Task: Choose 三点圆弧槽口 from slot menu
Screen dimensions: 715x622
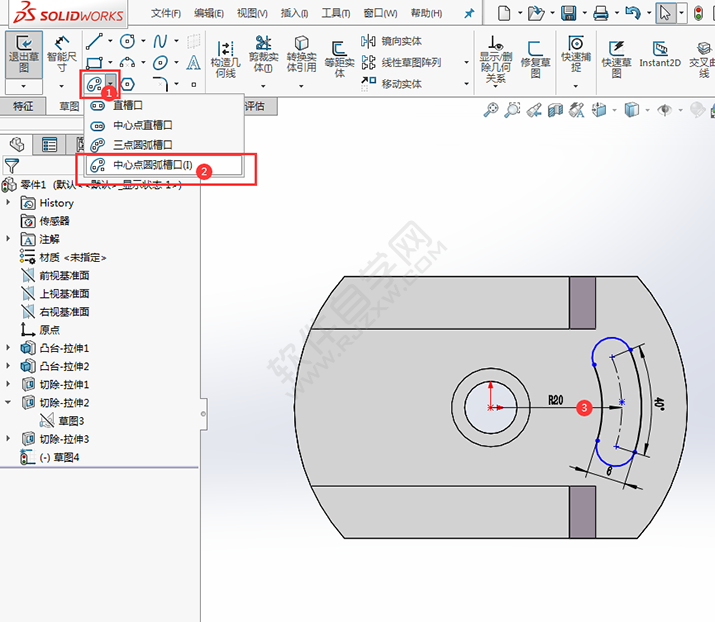Action: (164, 145)
